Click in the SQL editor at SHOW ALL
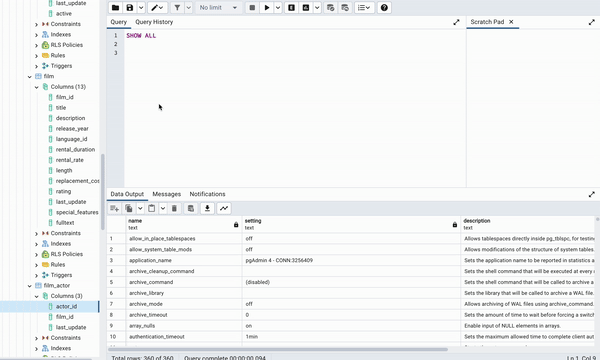The image size is (600, 360). tap(141, 36)
